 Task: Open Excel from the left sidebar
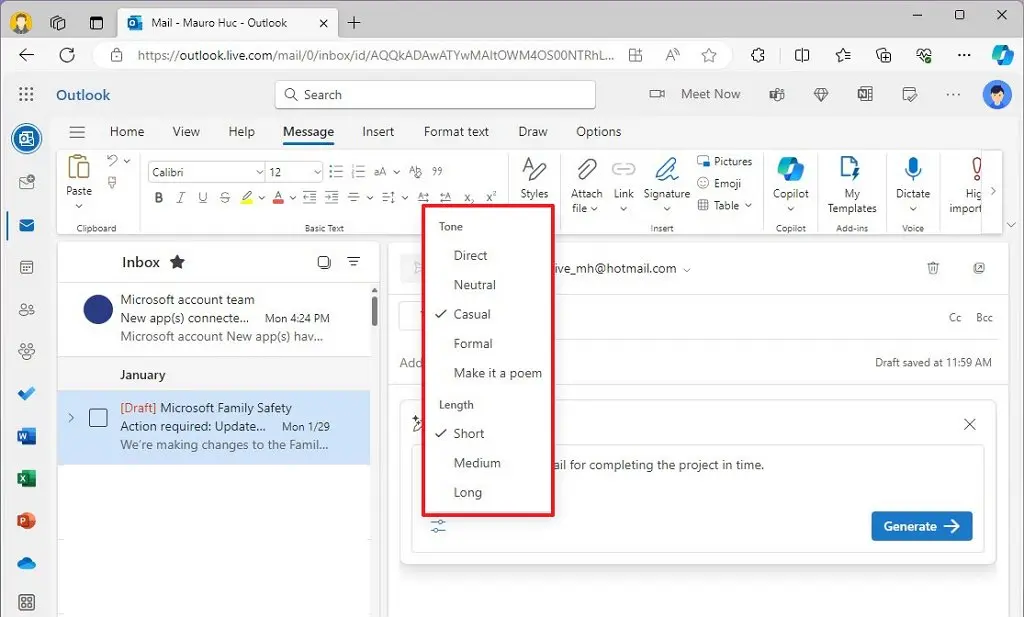[x=26, y=478]
